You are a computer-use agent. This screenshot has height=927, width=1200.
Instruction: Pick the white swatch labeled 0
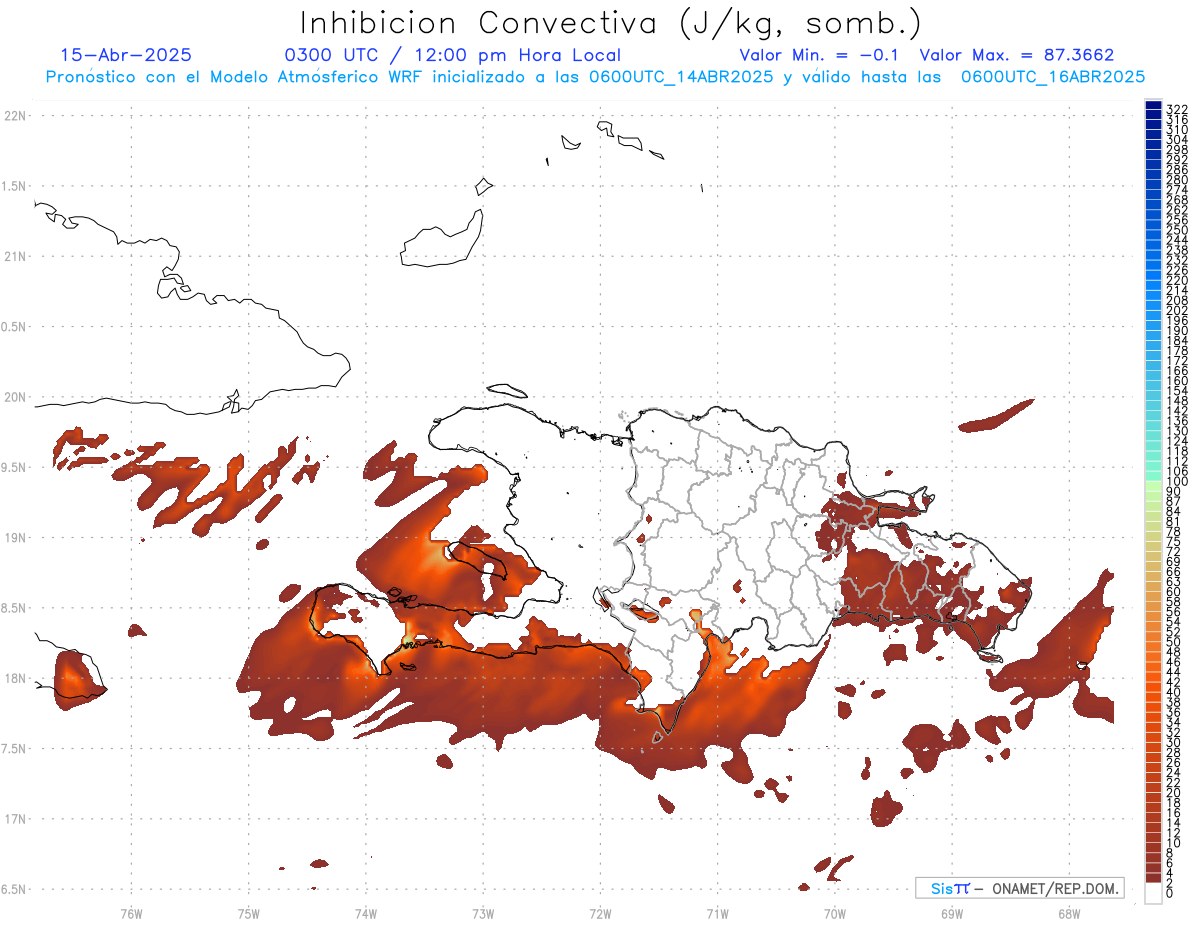[x=1153, y=894]
